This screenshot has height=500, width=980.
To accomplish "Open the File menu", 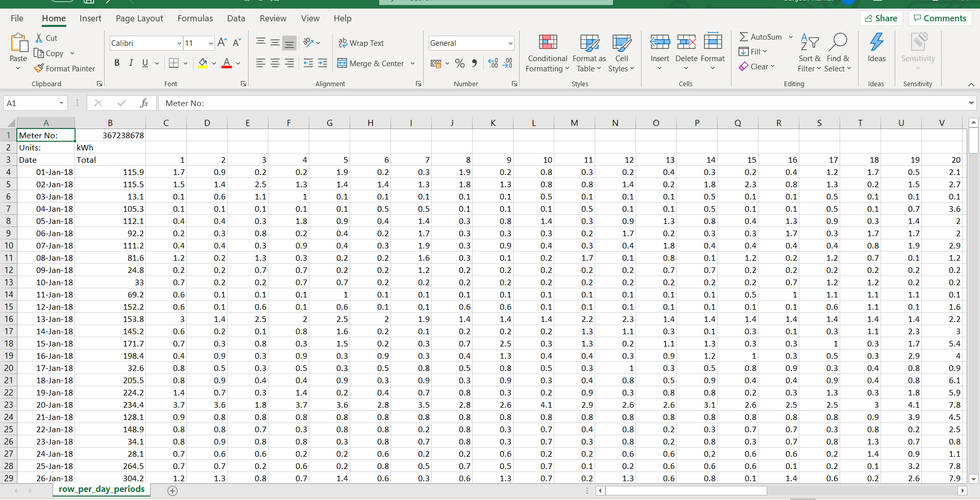I will coord(17,19).
